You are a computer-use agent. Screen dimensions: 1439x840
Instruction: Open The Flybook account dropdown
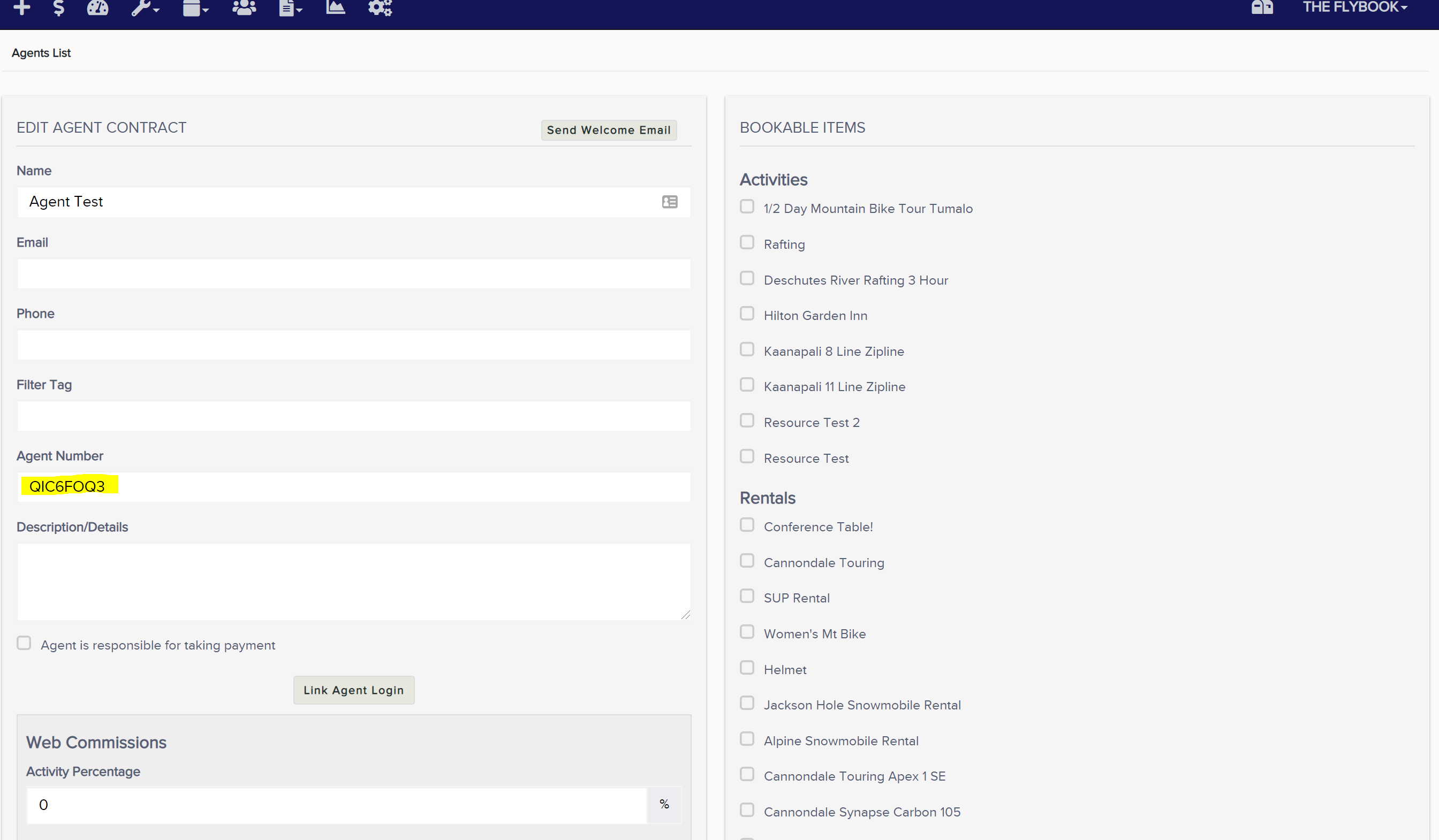(x=1354, y=7)
